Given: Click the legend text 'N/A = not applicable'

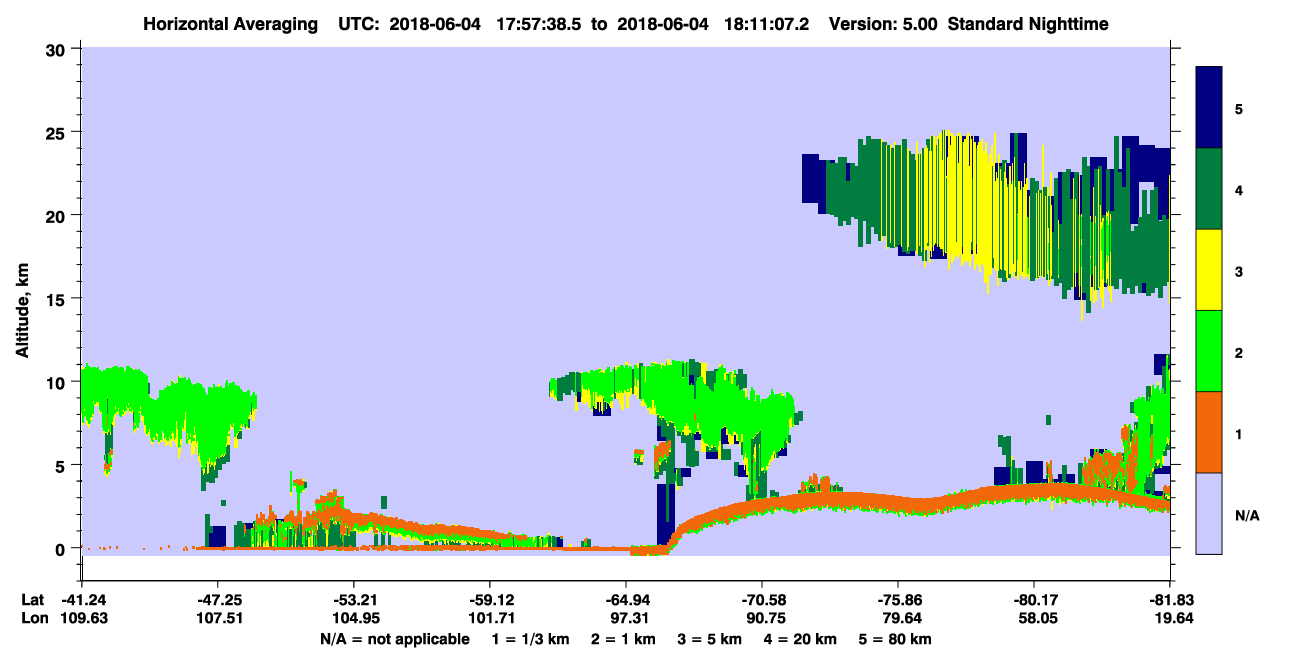Looking at the screenshot, I should [394, 638].
